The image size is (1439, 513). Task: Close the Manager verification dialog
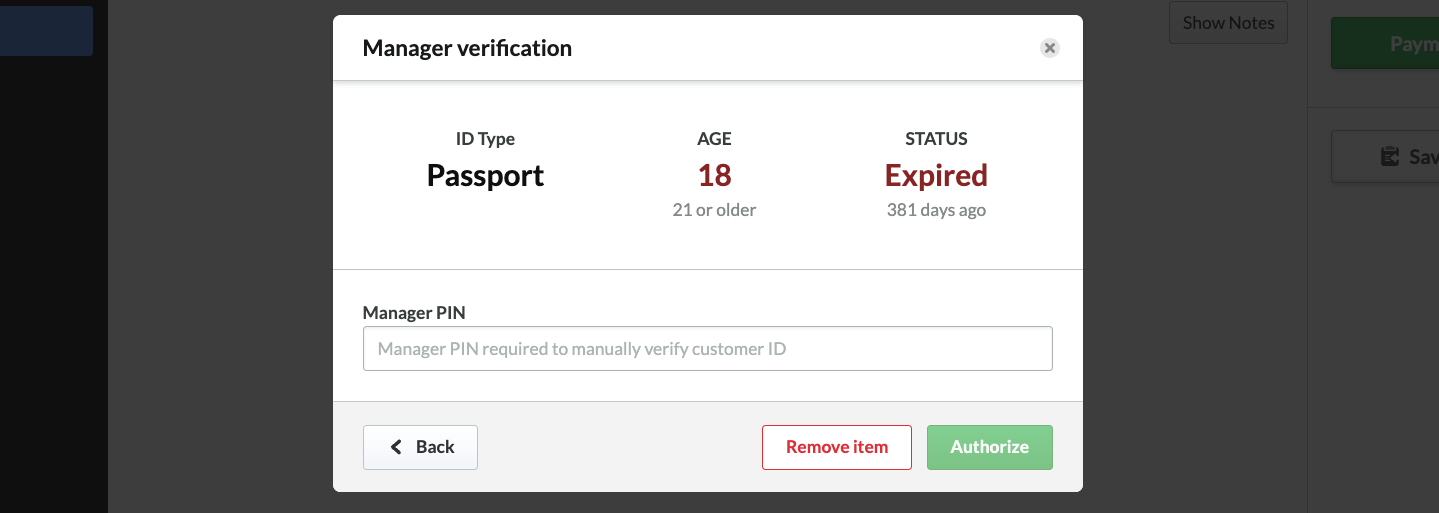1049,48
